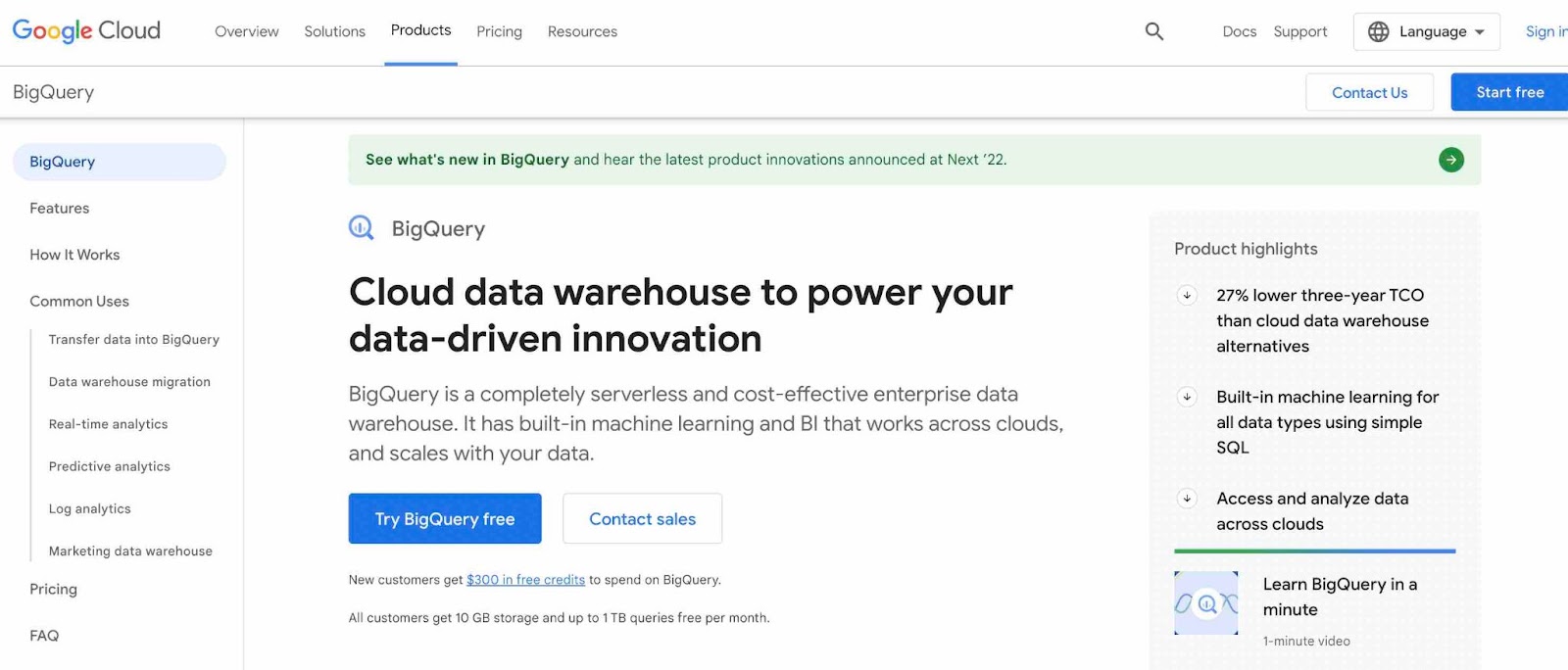Open Predictive analytics sidebar item
1568x670 pixels.
point(110,466)
